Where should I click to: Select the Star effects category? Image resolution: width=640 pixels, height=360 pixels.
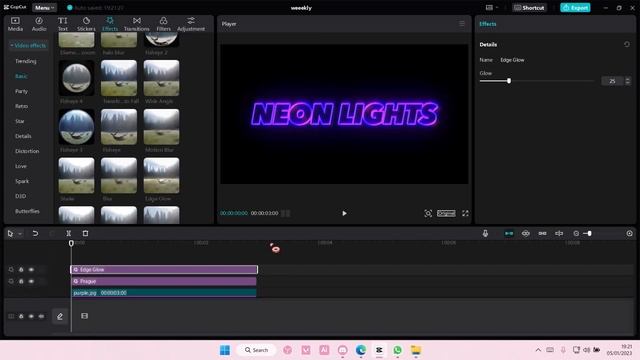(20, 121)
